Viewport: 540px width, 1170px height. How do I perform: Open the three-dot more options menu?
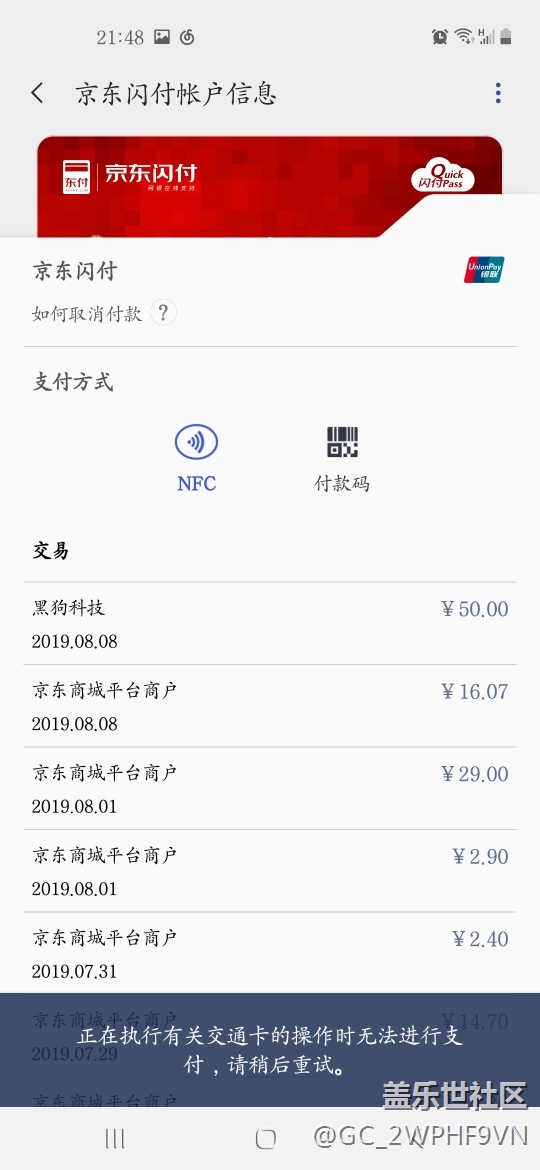[x=497, y=93]
